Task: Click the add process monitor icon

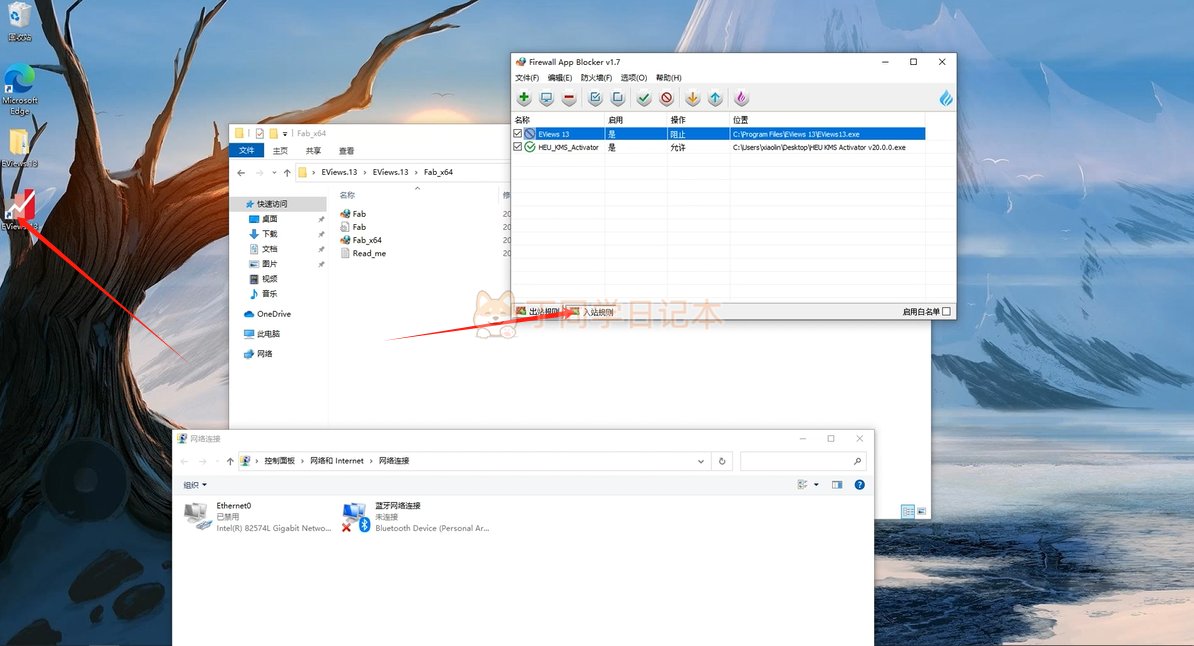Action: tap(546, 98)
